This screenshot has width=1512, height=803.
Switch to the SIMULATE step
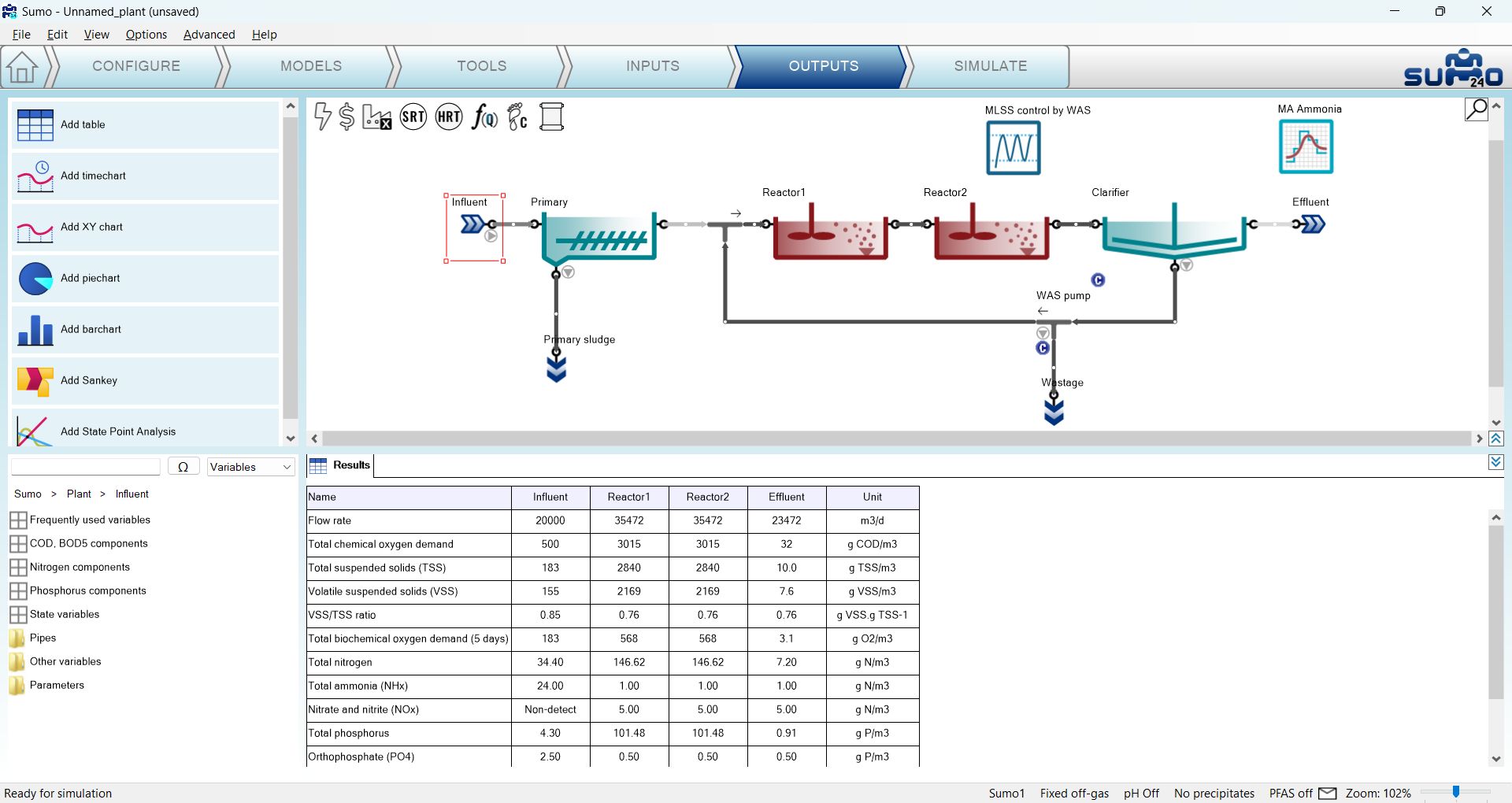[991, 66]
